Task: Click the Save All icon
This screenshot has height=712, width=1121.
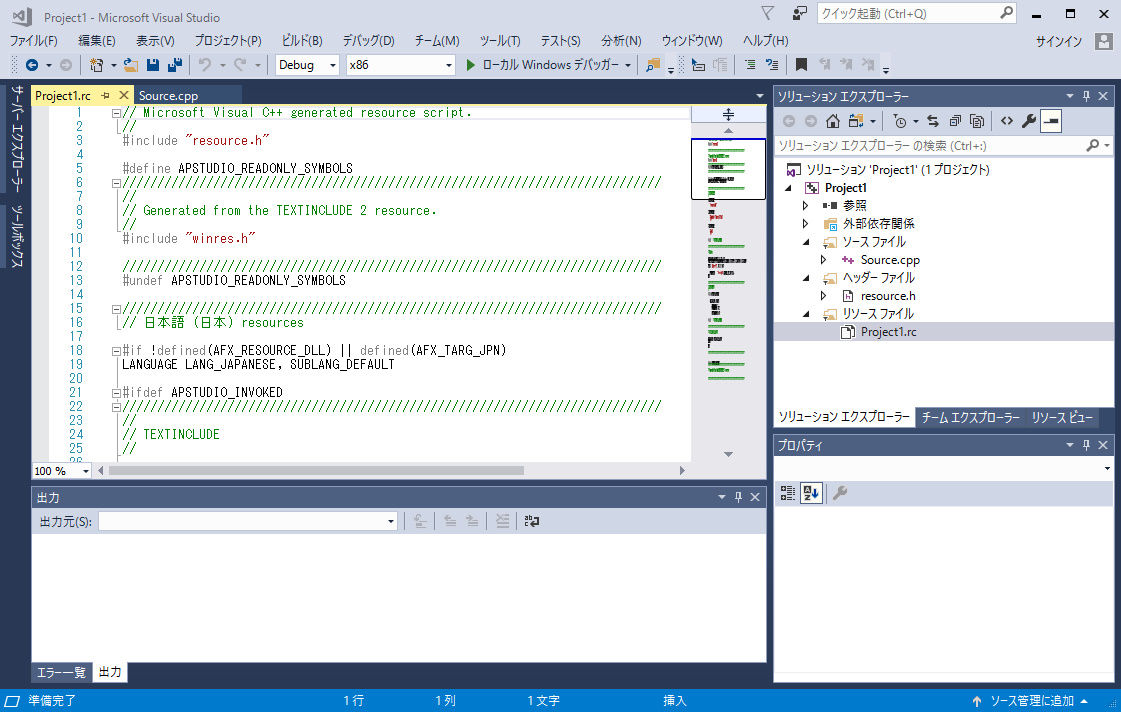Action: coord(174,65)
